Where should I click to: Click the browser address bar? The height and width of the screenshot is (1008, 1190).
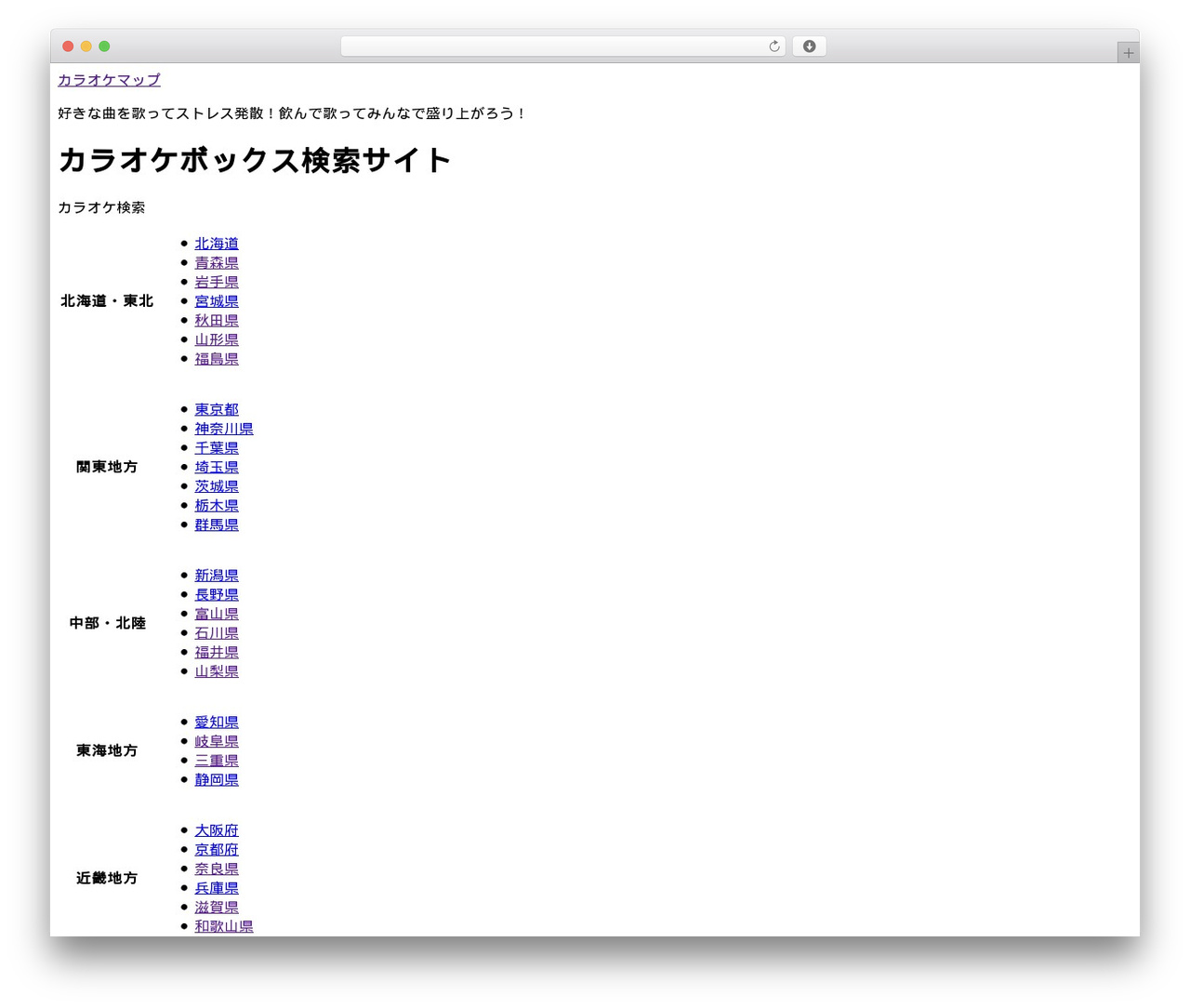[562, 46]
